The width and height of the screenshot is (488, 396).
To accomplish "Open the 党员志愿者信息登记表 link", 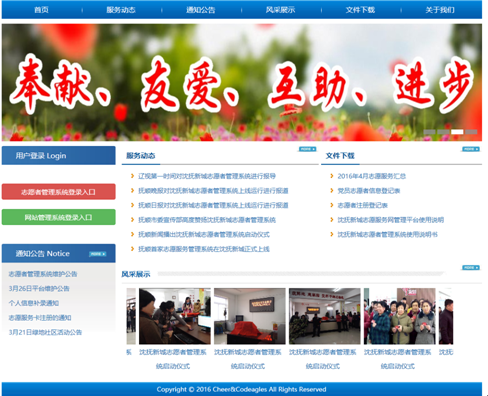I will click(x=369, y=191).
